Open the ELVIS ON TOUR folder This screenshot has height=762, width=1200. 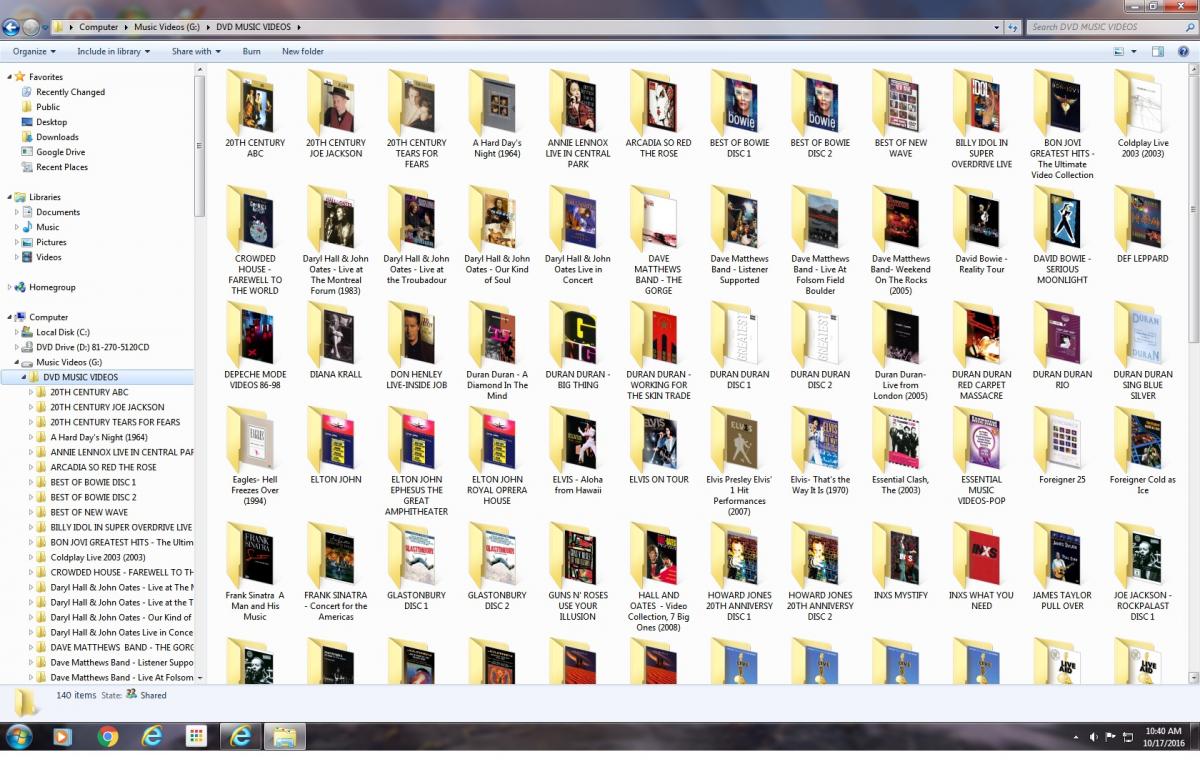(x=658, y=446)
